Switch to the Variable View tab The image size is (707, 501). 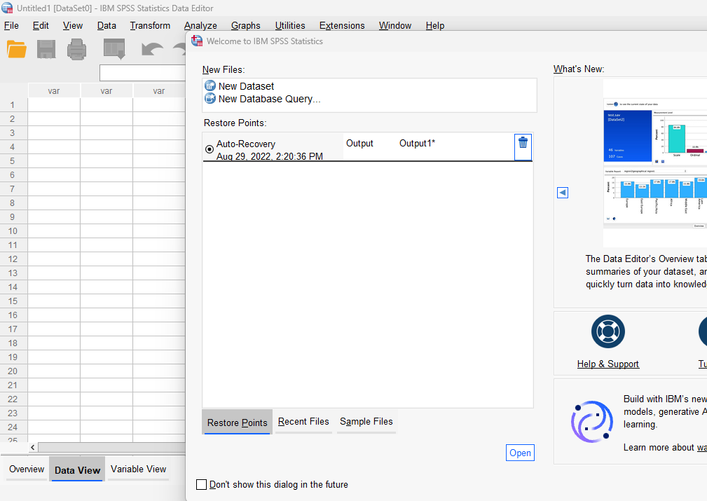click(x=138, y=469)
